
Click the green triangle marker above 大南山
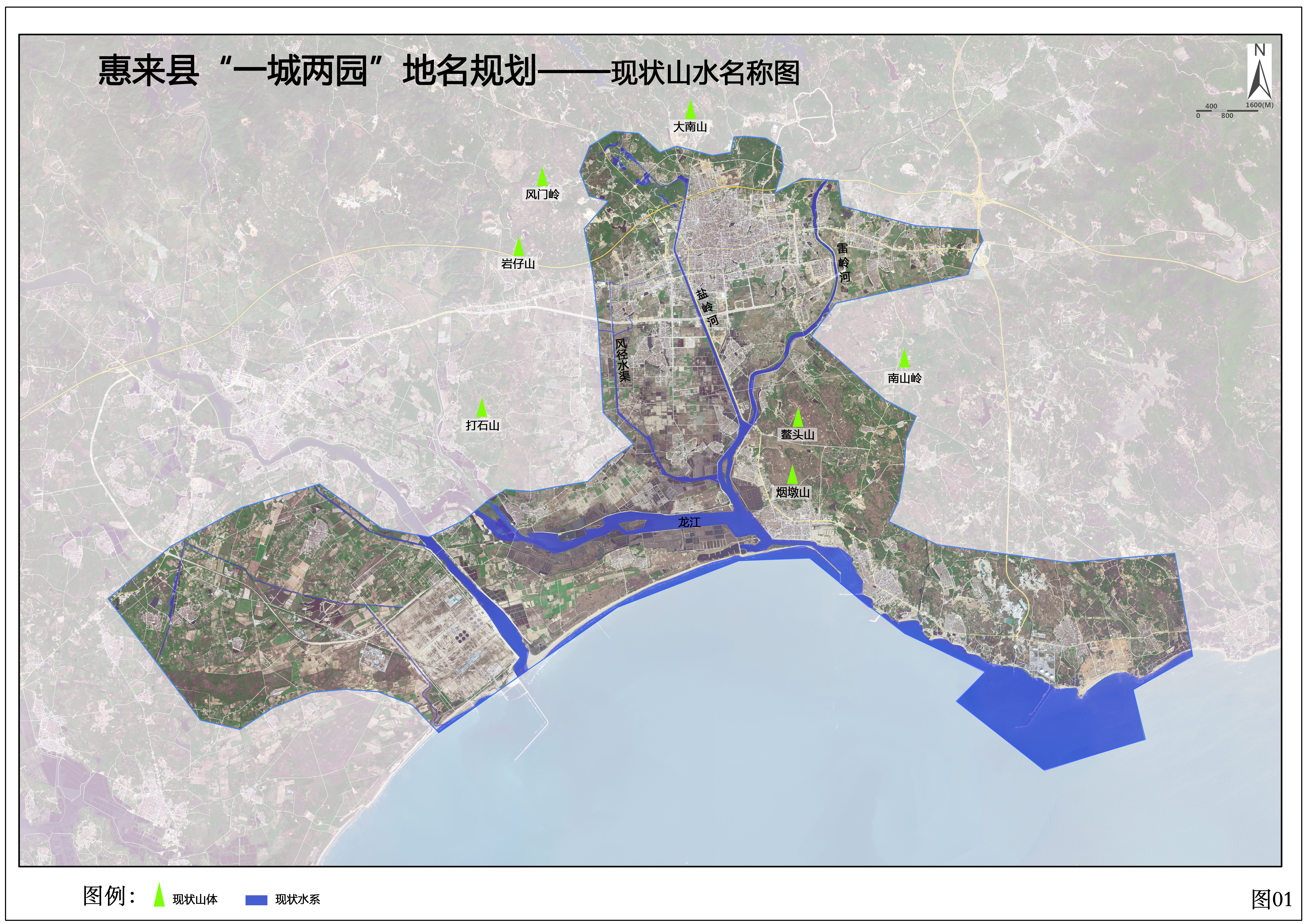click(x=690, y=110)
